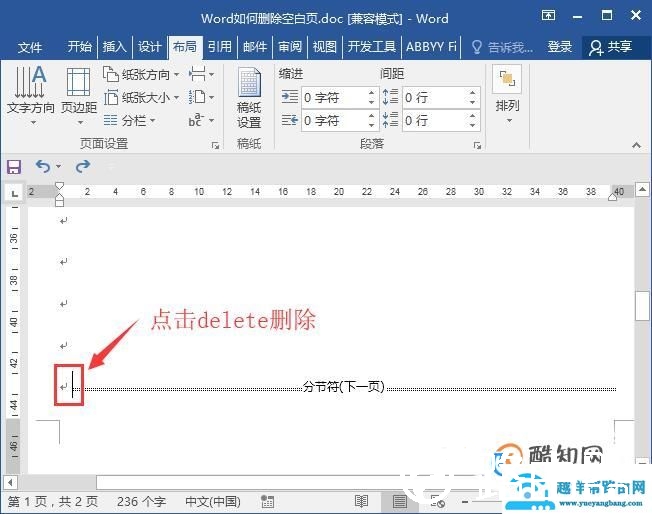The height and width of the screenshot is (514, 652).
Task: Click the word count 236 个字
Action: click(141, 502)
